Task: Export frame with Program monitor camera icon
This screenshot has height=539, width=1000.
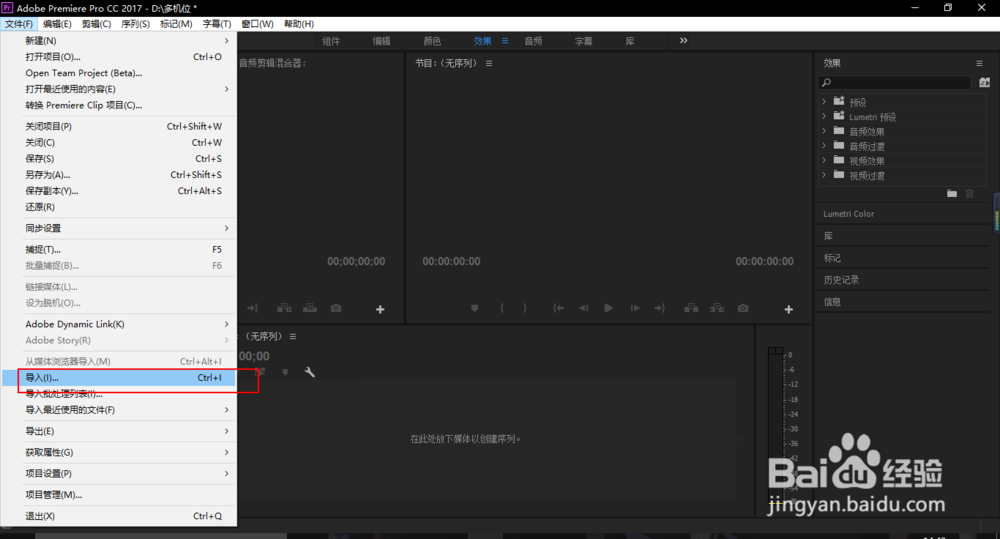Action: coord(743,308)
